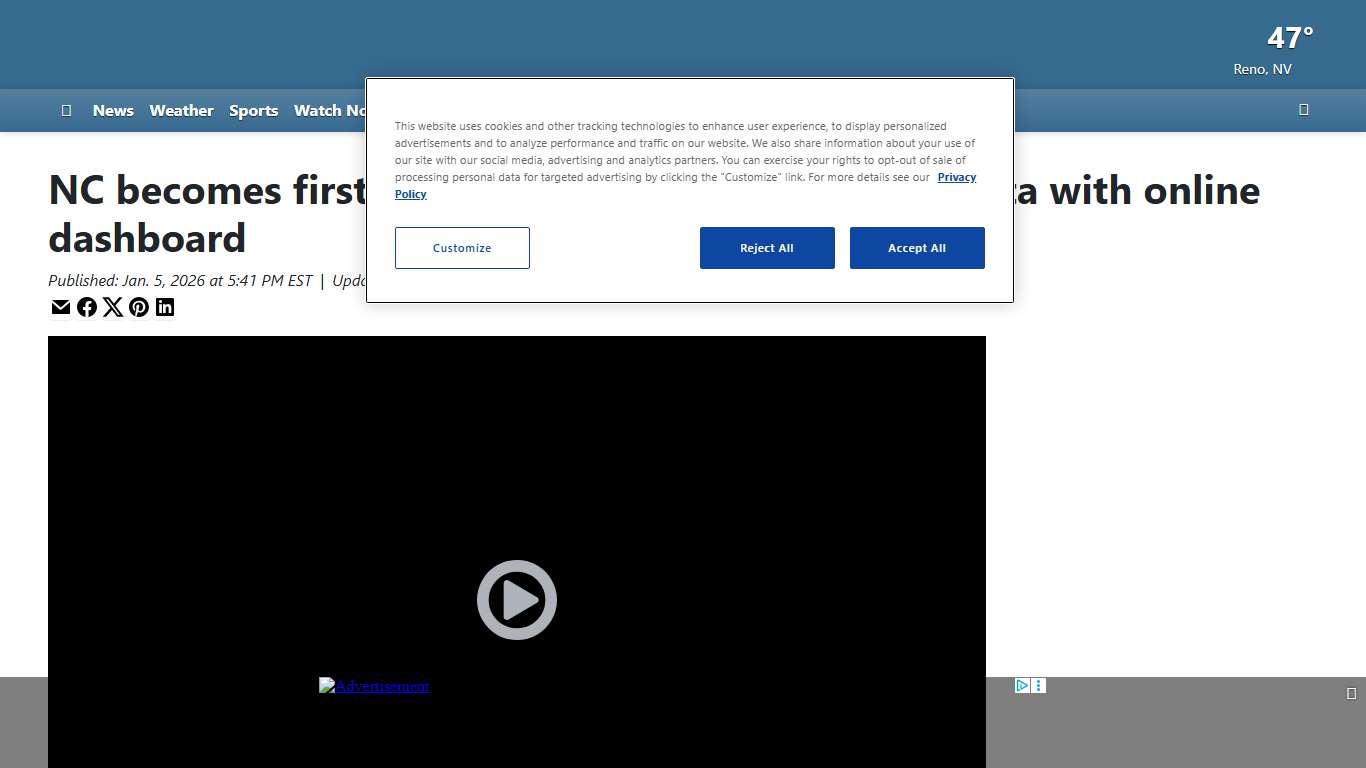Close the bottom ad banner

tap(1351, 694)
